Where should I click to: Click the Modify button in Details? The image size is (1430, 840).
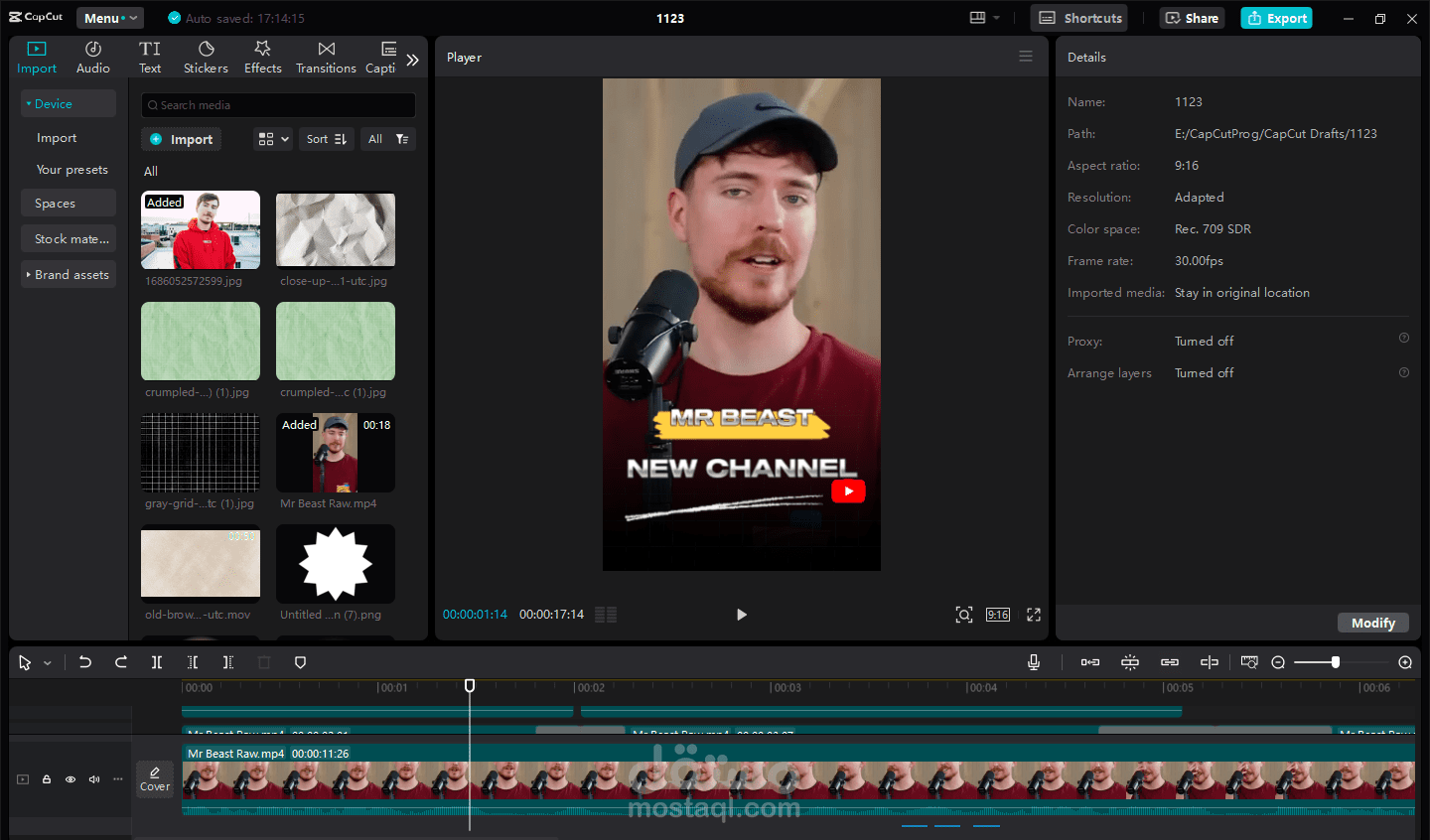click(1373, 623)
